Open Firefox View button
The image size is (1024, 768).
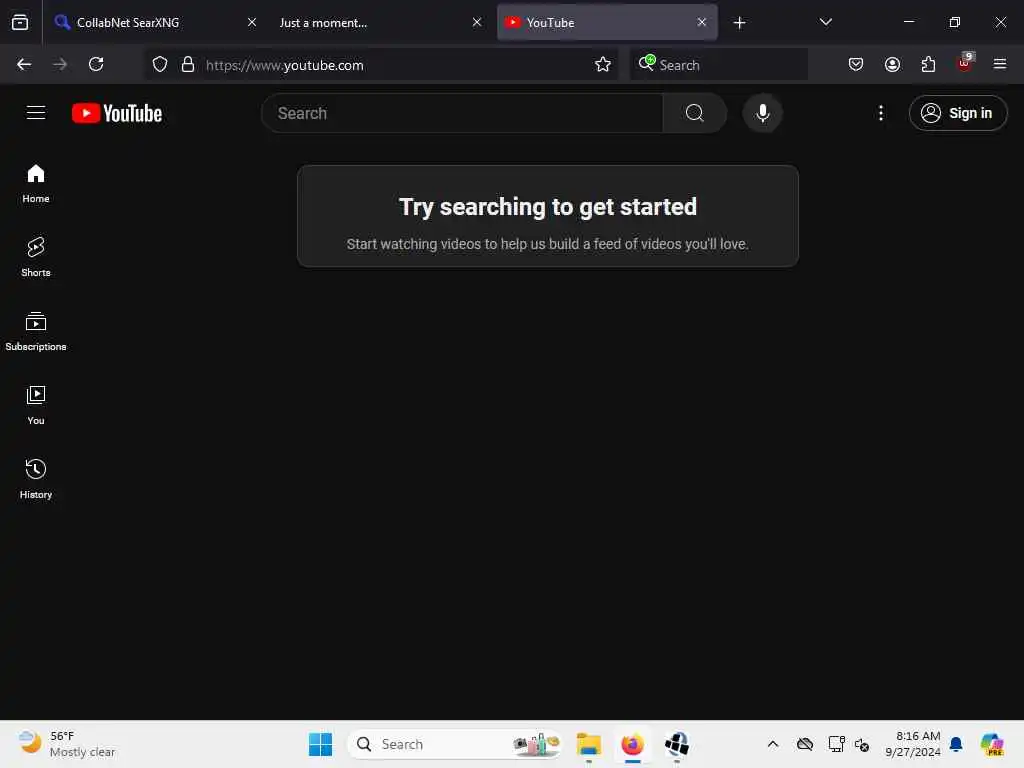[20, 22]
